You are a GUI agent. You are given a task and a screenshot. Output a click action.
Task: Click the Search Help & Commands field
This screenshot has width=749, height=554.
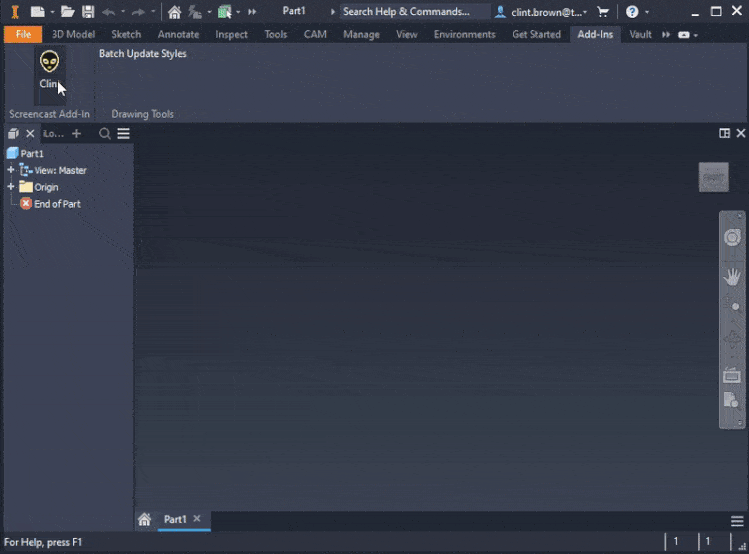point(412,12)
